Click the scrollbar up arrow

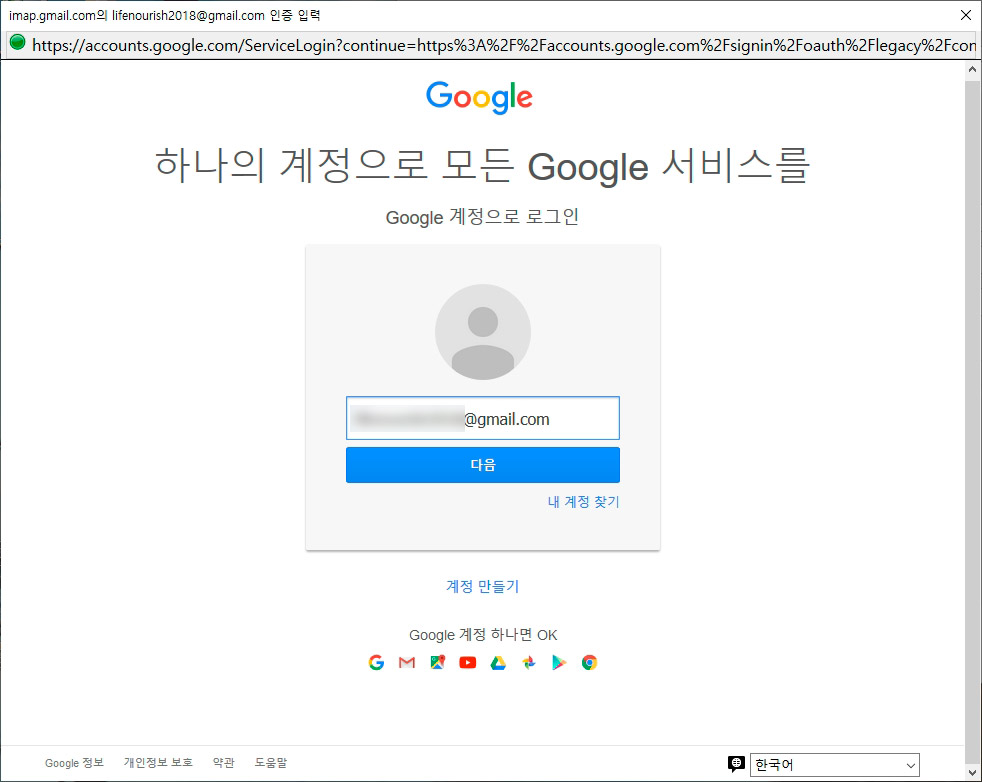coord(972,68)
